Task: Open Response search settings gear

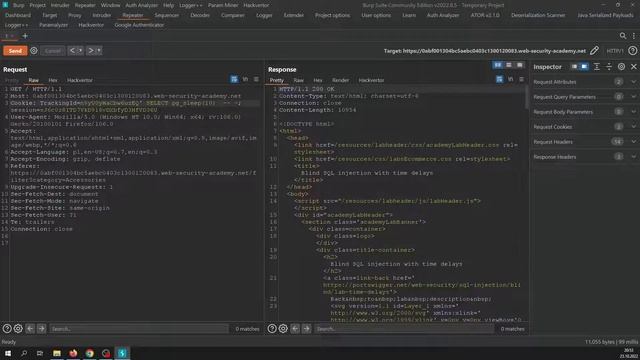Action: click(x=283, y=329)
